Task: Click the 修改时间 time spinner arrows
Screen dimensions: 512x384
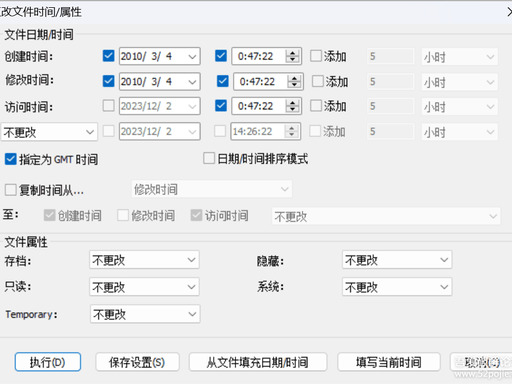Action: coord(294,82)
